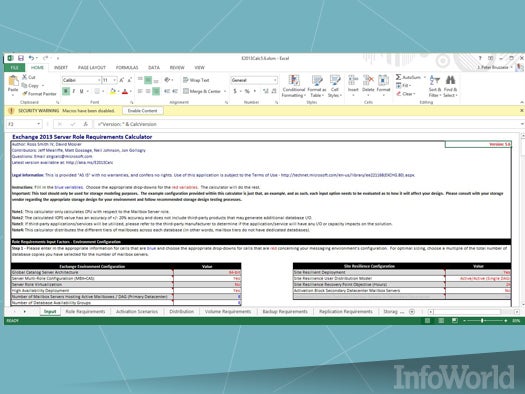Viewport: 525px width, 394px height.
Task: Toggle Top Align in Alignment group
Action: [140, 80]
